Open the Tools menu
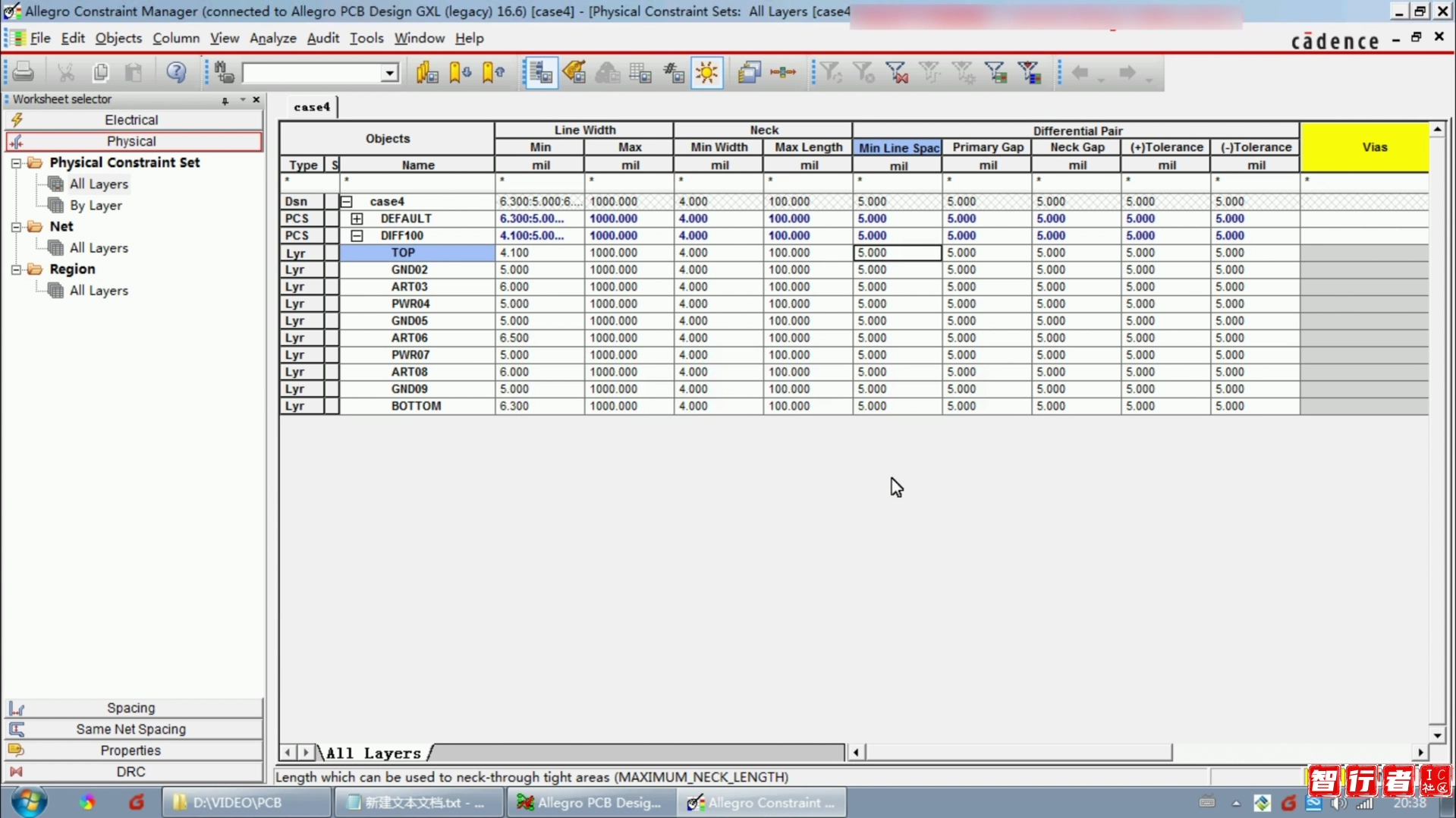 pos(366,38)
